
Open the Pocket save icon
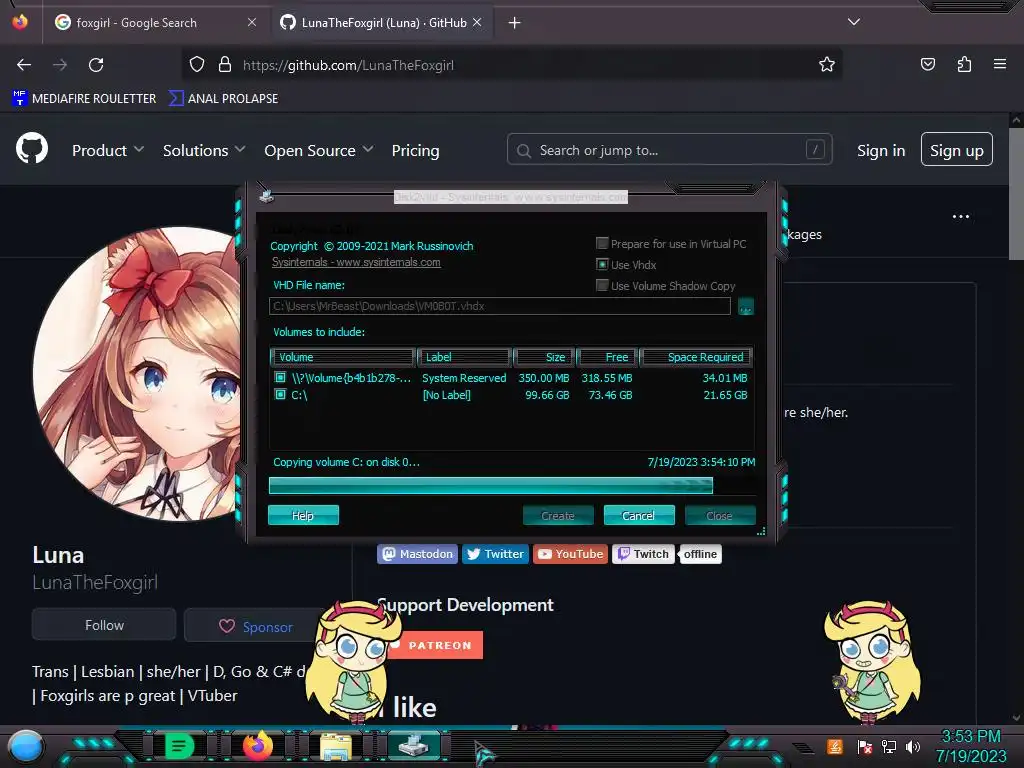(x=927, y=64)
